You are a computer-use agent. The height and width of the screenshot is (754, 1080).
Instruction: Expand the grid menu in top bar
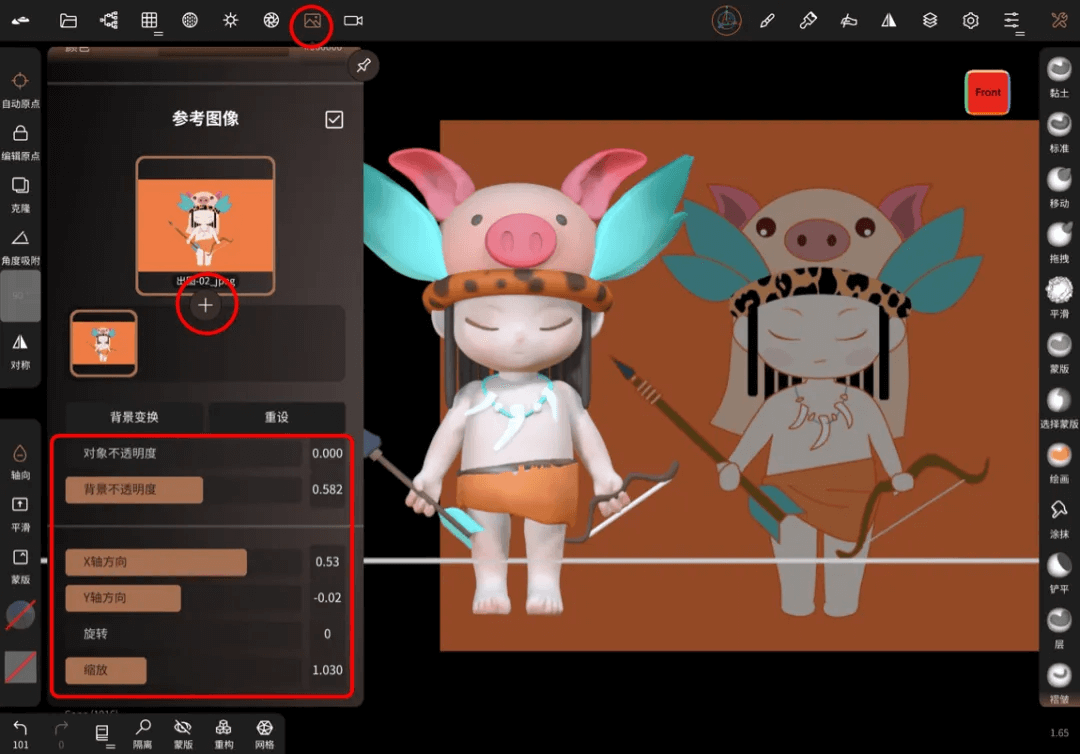pyautogui.click(x=149, y=21)
